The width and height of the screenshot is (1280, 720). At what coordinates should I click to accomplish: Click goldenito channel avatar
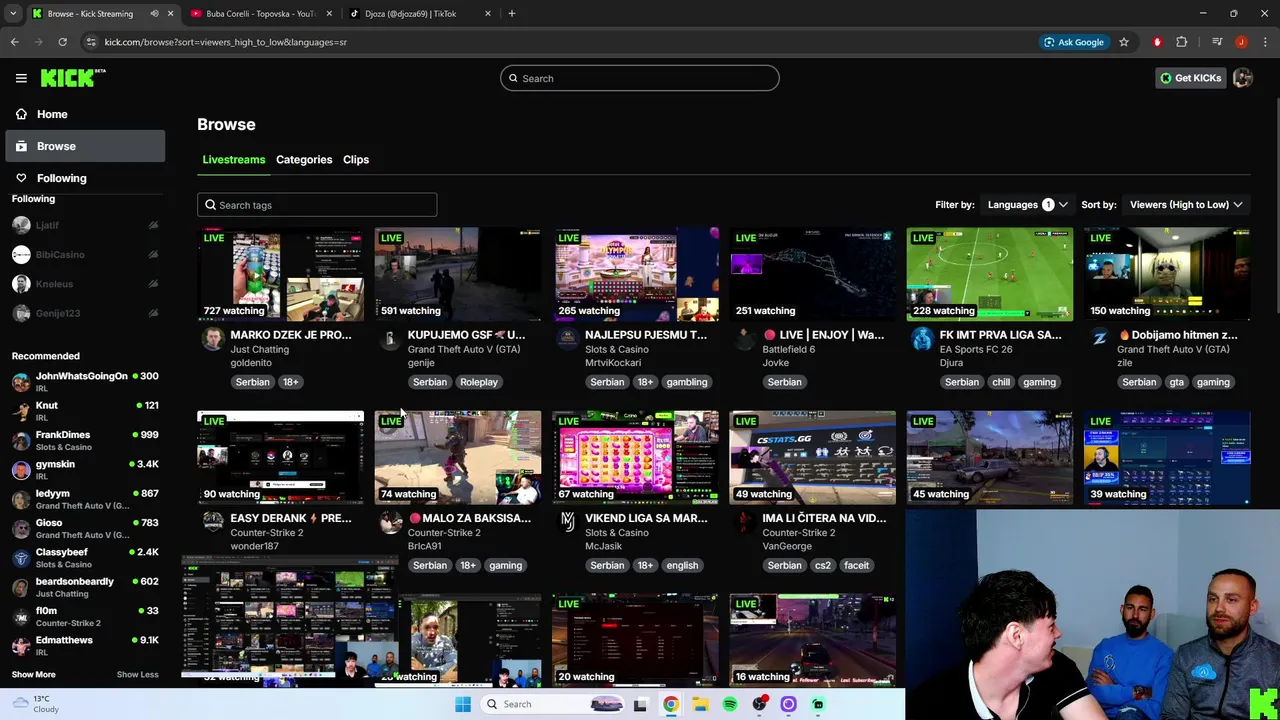tap(212, 339)
